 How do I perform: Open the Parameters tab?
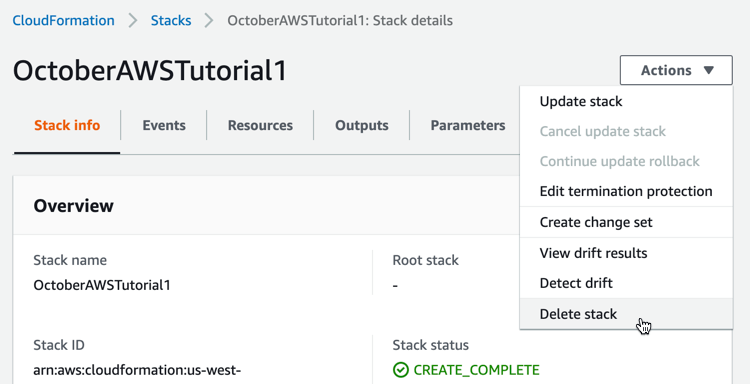click(x=468, y=125)
